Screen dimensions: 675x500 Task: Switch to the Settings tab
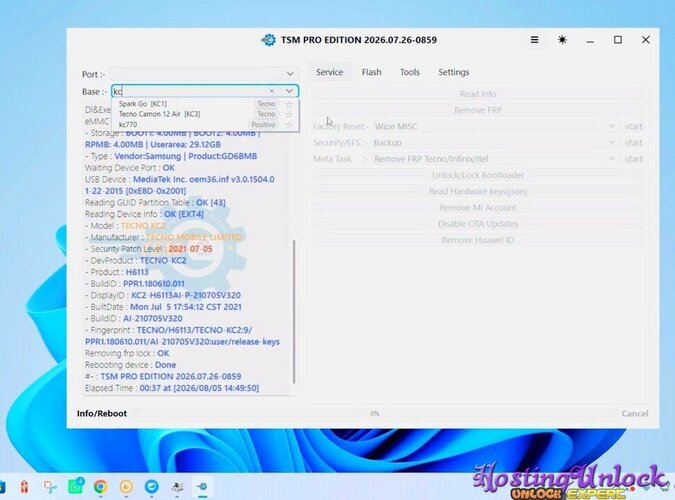coord(453,72)
